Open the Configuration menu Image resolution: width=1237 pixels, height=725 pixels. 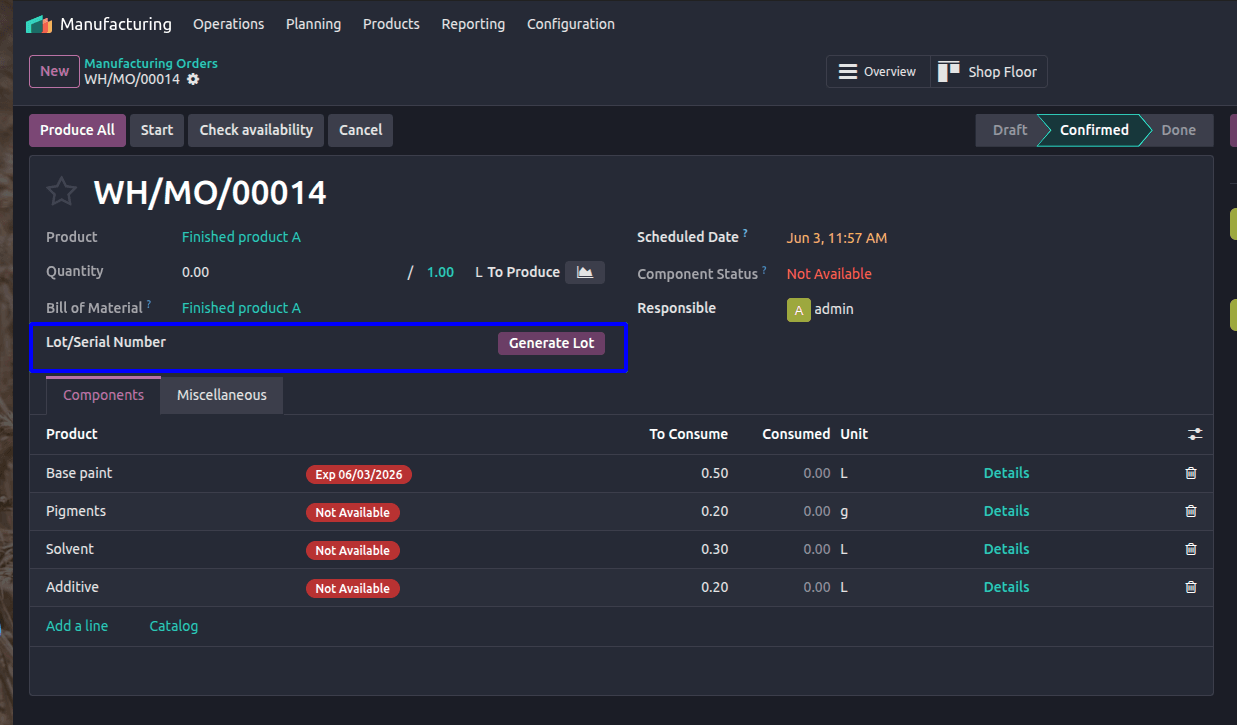tap(571, 24)
